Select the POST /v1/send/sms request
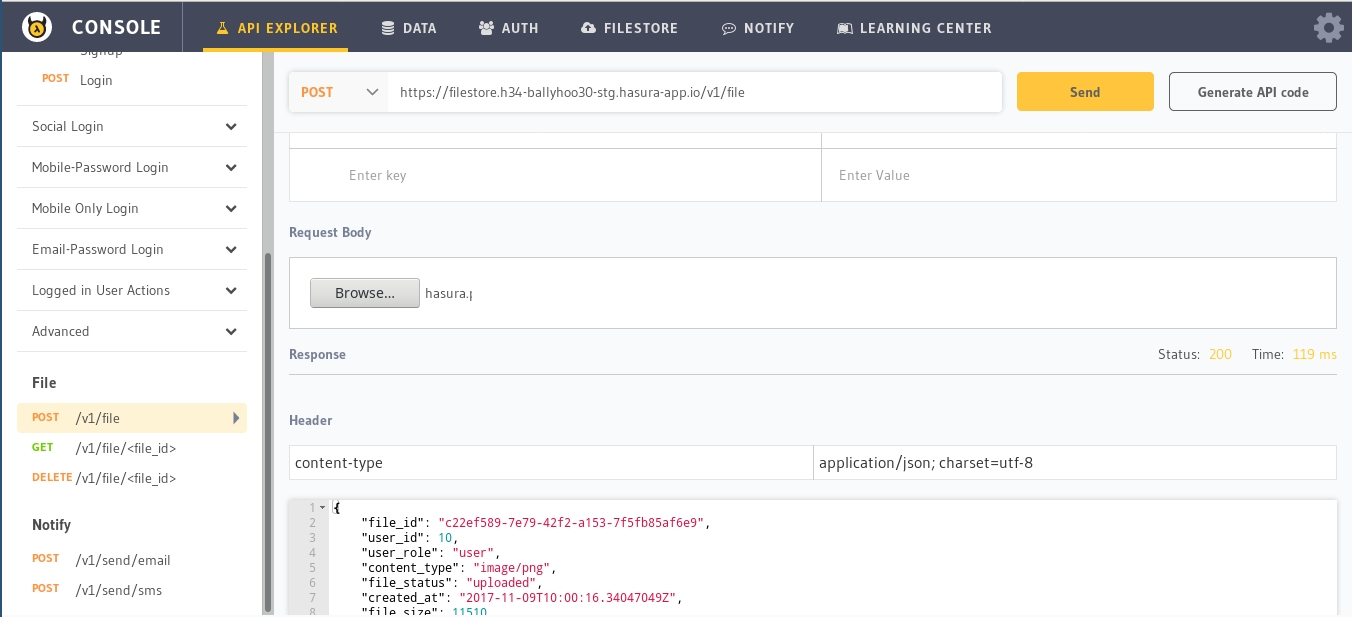Image resolution: width=1352 pixels, height=617 pixels. (132, 590)
